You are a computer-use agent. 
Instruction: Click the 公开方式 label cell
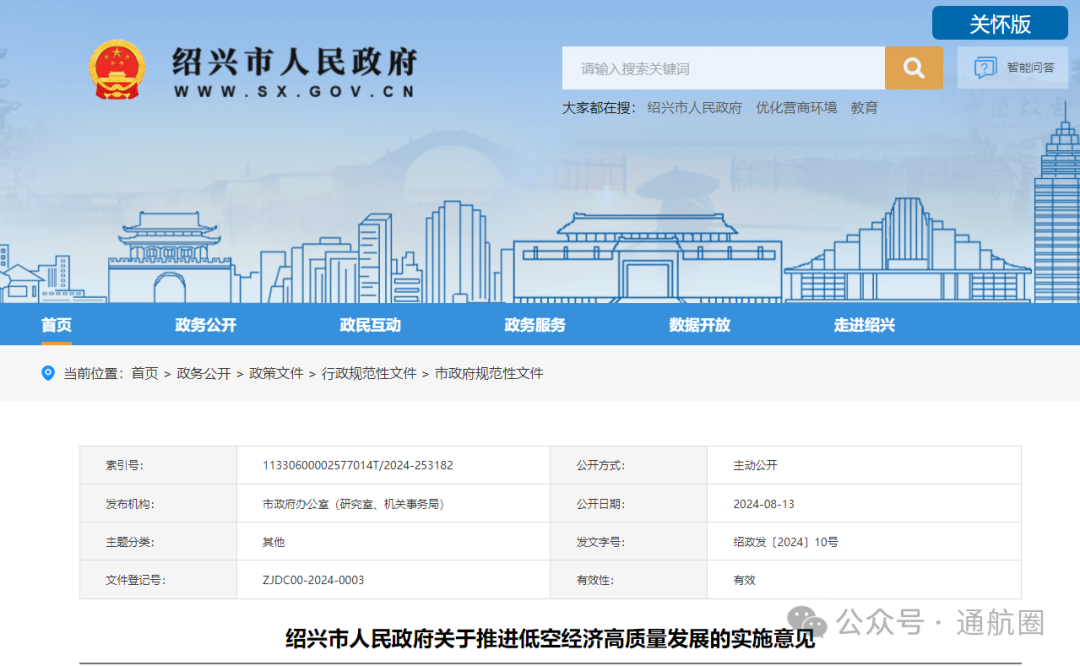click(629, 466)
